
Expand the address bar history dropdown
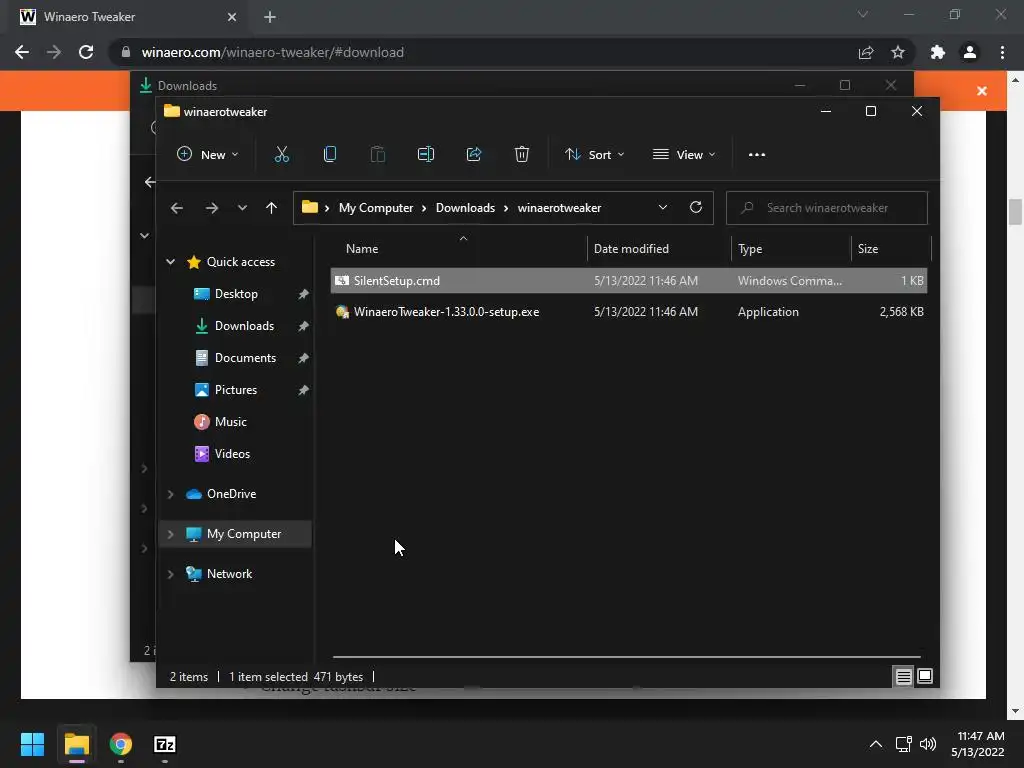(663, 208)
